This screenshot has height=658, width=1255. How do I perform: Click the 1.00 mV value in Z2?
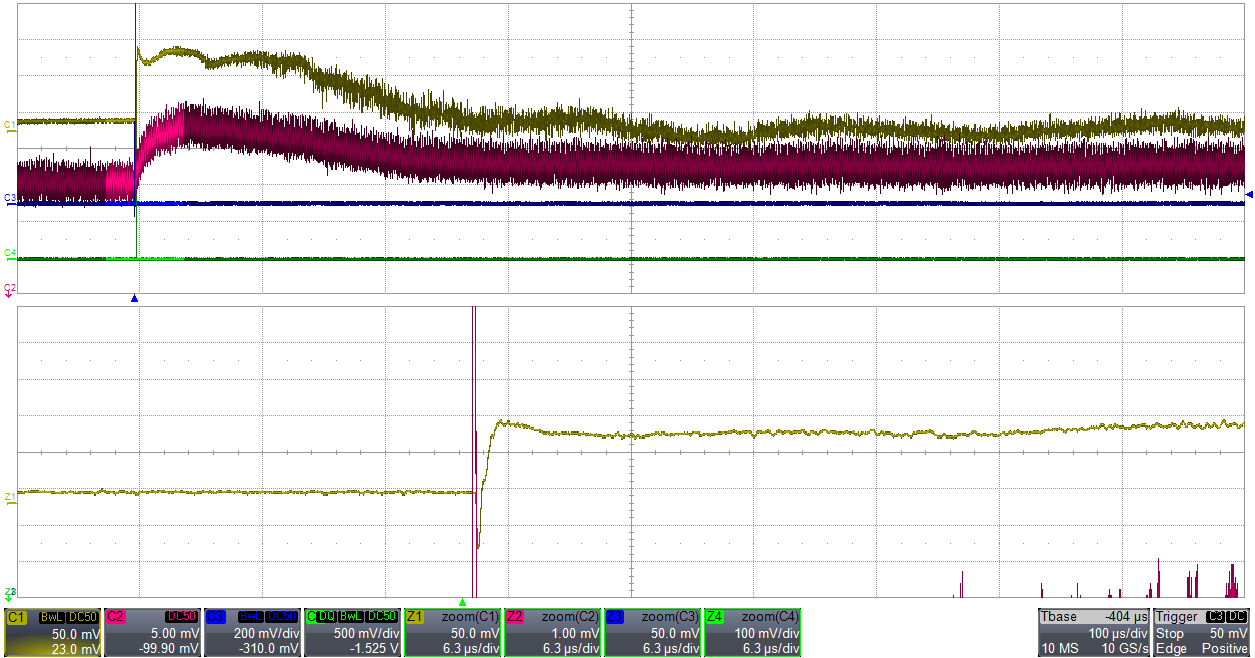point(575,633)
